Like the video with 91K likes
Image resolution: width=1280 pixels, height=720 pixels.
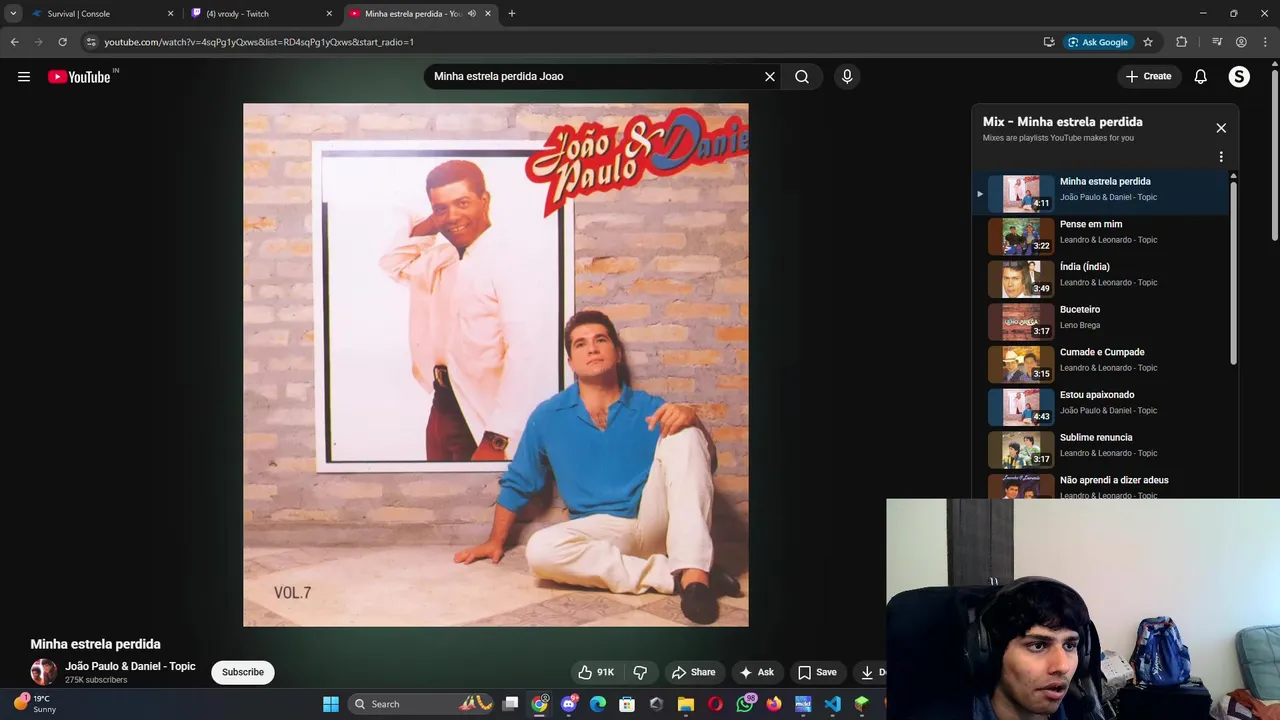point(596,672)
